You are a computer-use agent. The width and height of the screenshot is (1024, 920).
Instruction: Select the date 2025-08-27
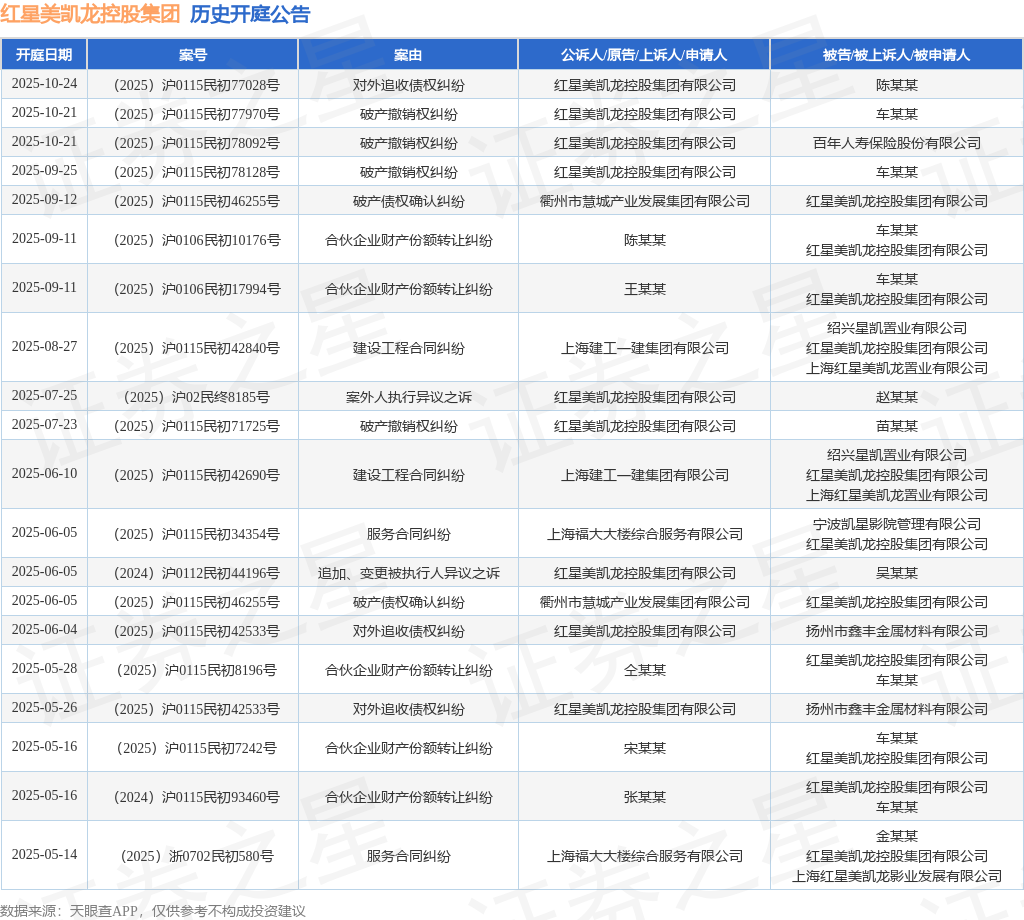[x=44, y=347]
